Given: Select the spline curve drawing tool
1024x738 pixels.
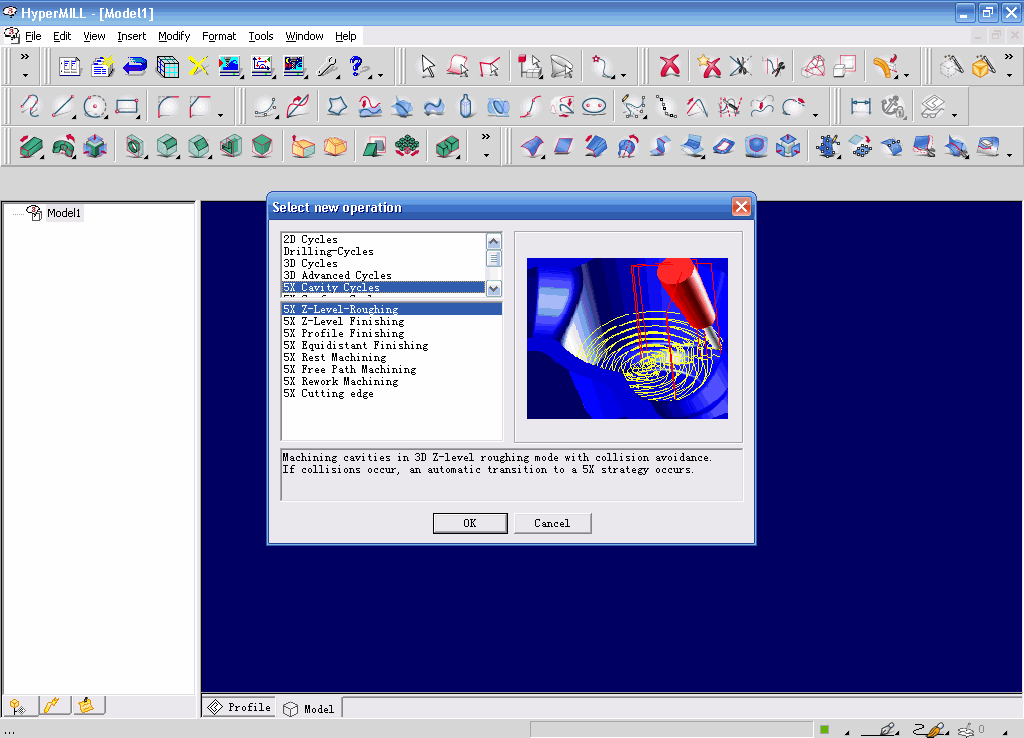Looking at the screenshot, I should tap(30, 106).
